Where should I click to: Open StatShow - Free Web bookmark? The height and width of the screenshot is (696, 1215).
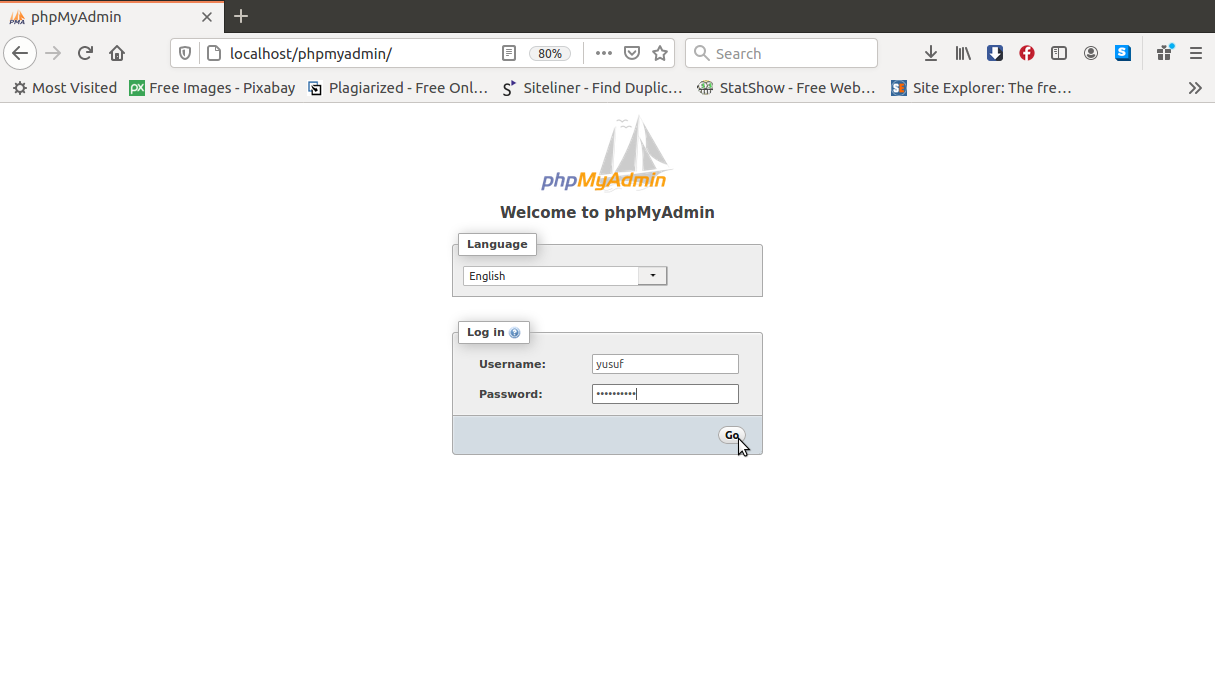click(x=787, y=88)
